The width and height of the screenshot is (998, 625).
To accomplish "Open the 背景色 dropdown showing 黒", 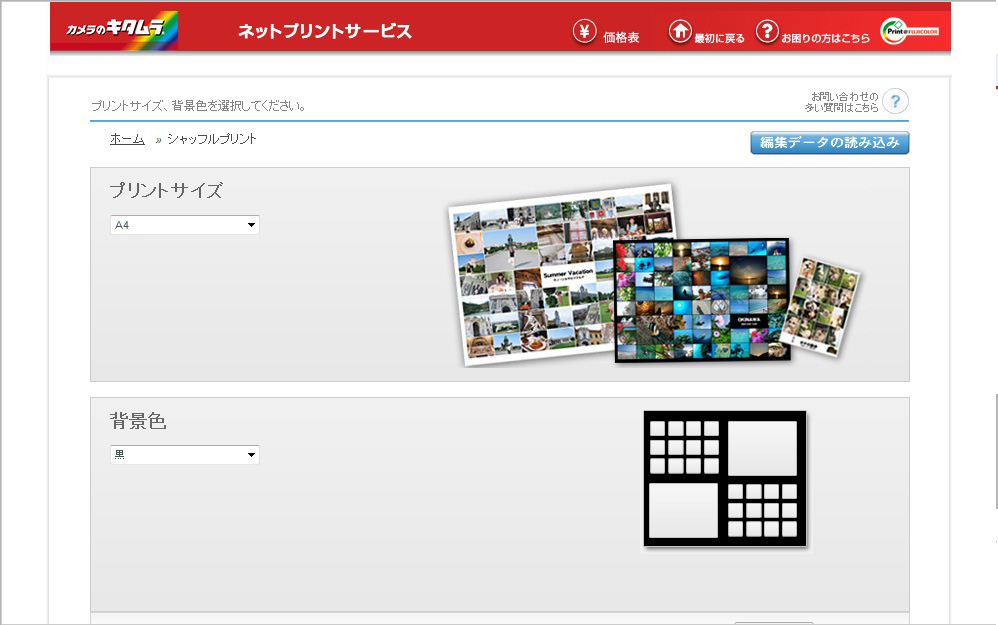I will [x=184, y=455].
